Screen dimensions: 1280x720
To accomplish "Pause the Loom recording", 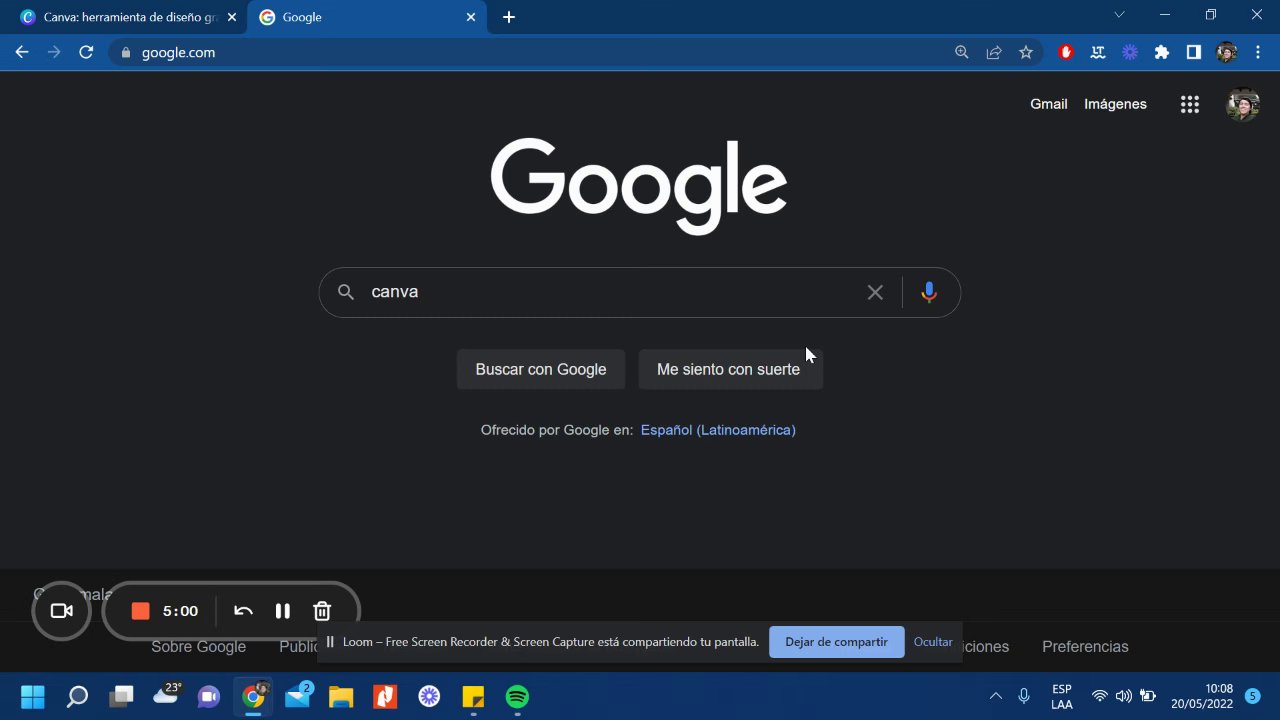I will [283, 611].
